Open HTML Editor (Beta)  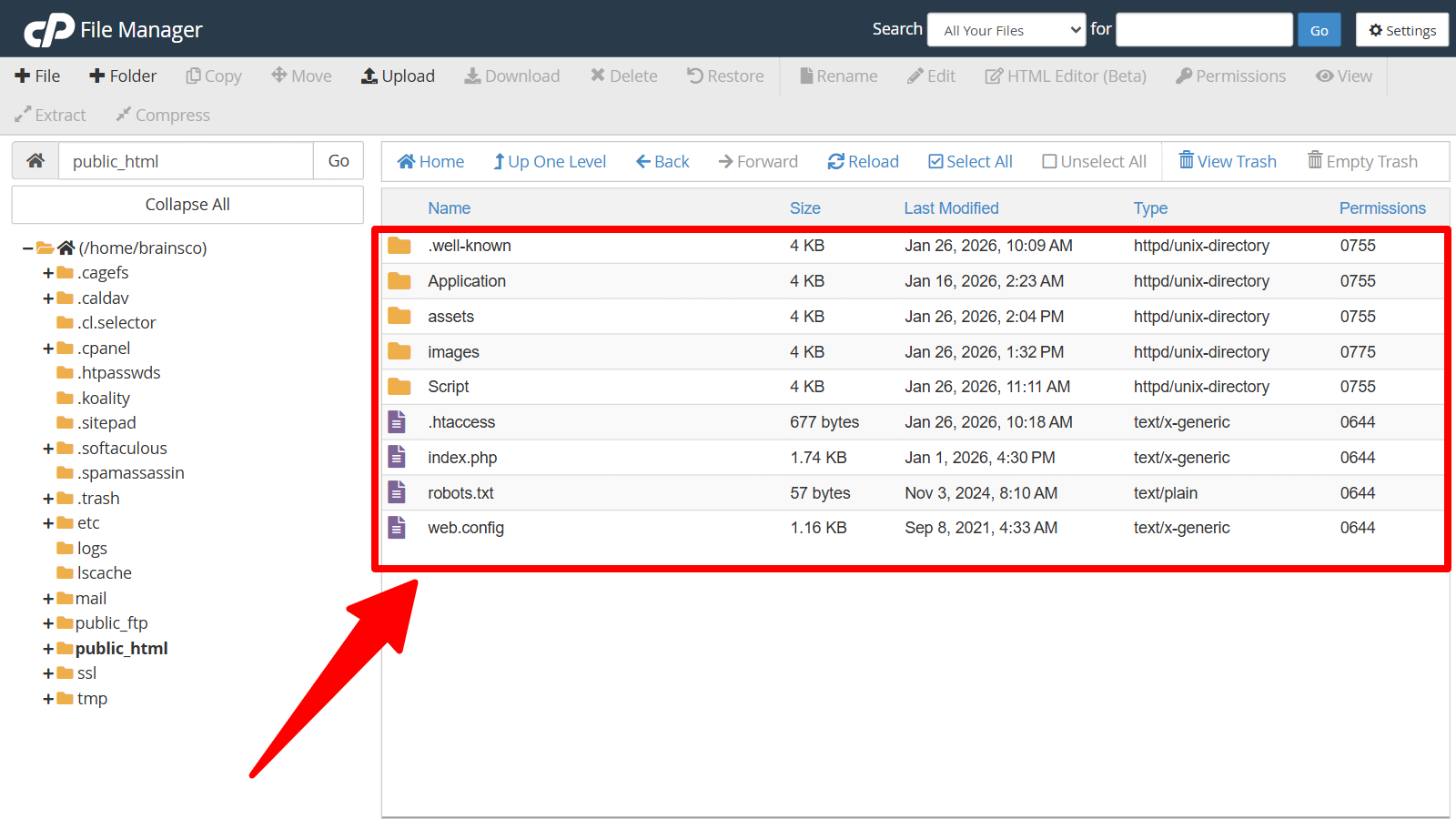pos(1066,76)
